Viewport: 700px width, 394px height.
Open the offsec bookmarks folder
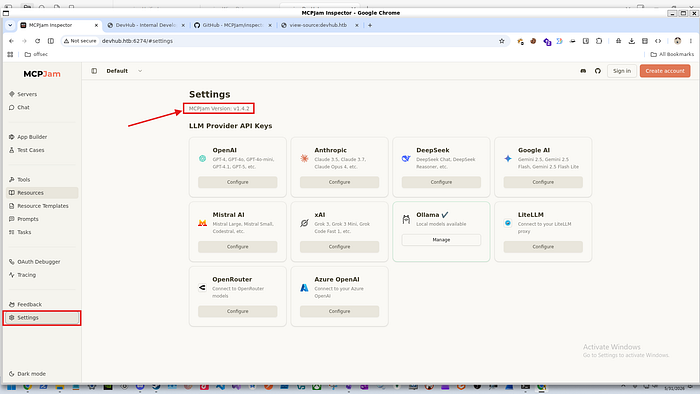pyautogui.click(x=36, y=54)
